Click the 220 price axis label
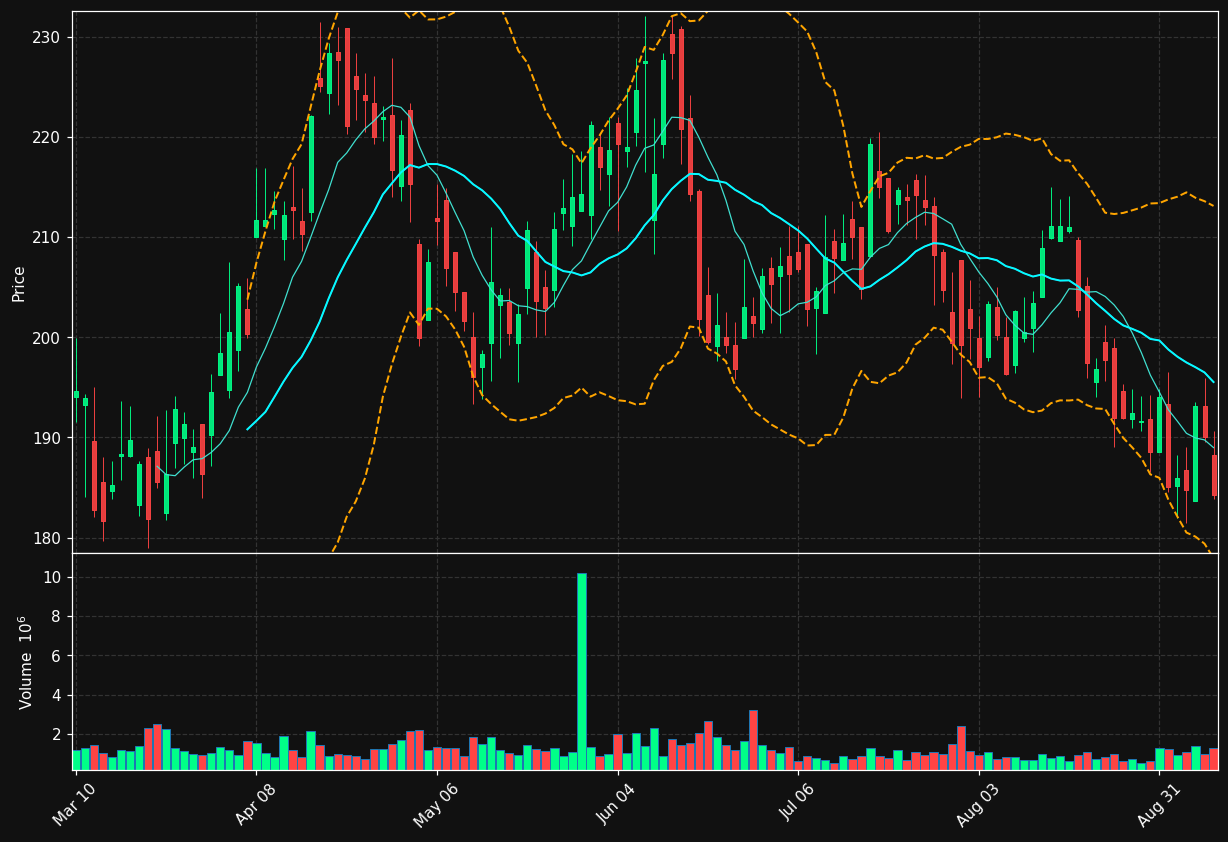 point(47,137)
